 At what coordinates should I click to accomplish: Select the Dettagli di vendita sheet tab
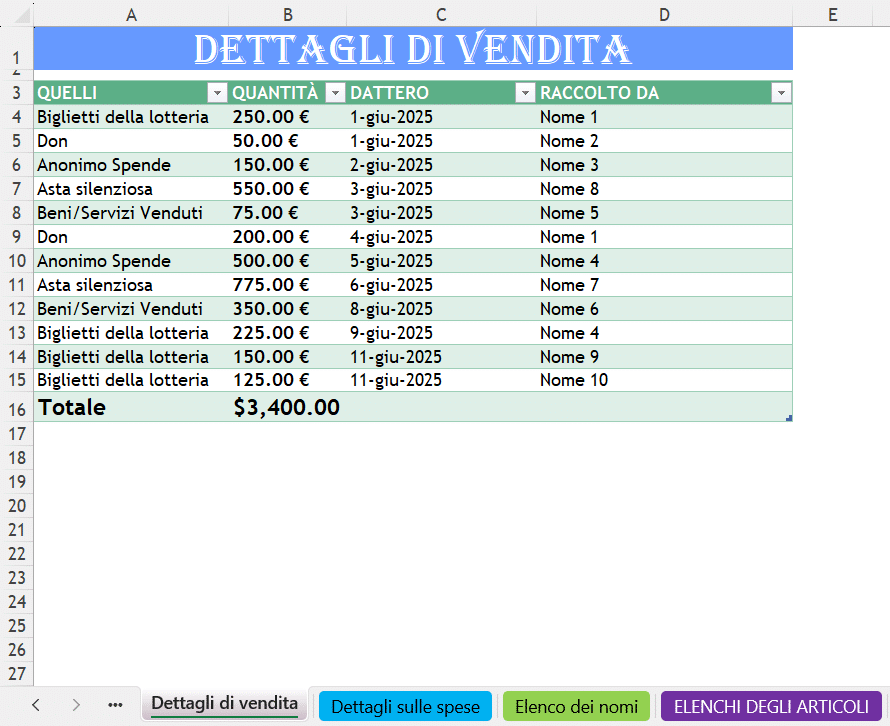tap(224, 704)
